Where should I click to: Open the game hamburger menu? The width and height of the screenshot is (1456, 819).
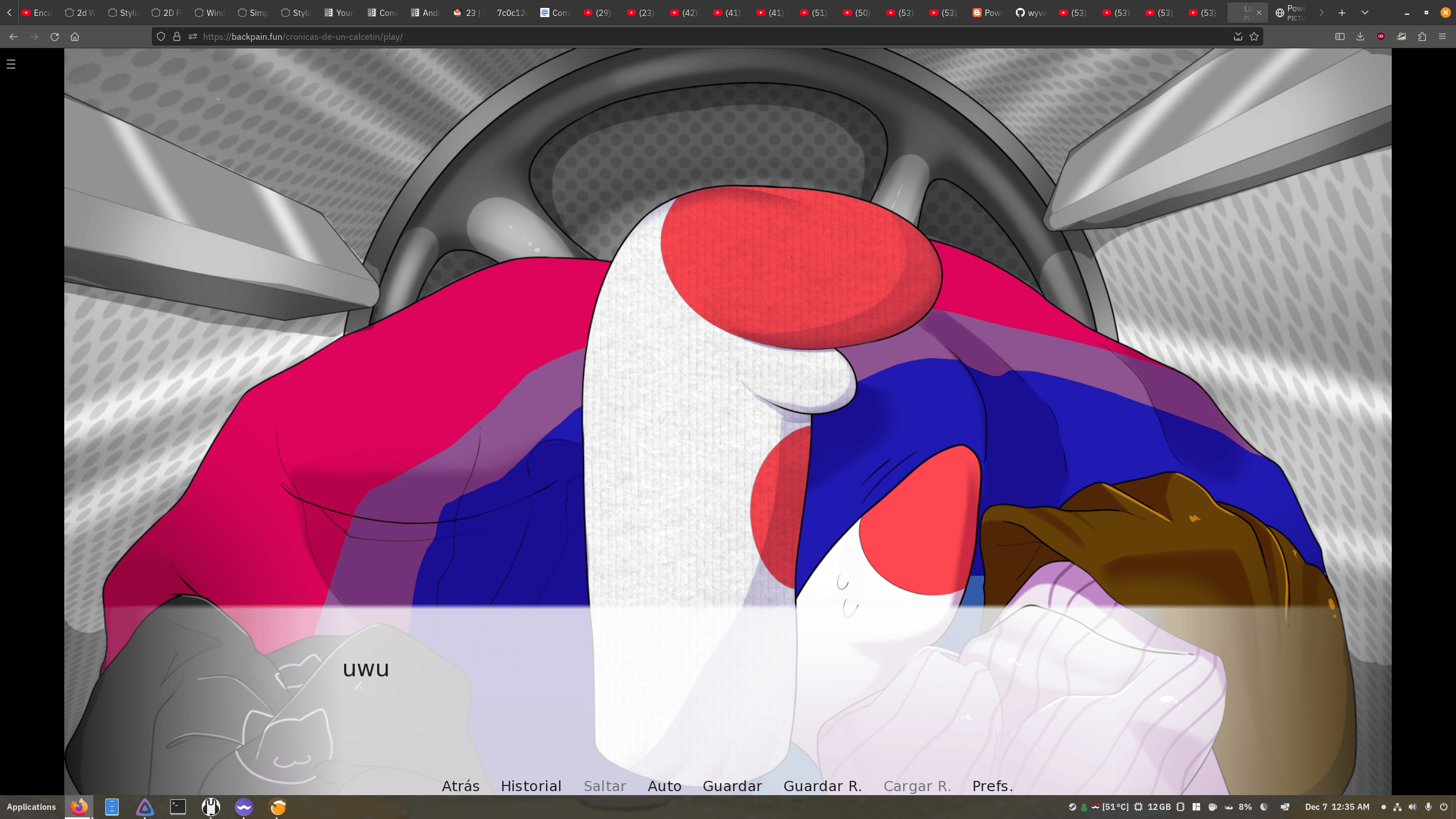coord(11,64)
